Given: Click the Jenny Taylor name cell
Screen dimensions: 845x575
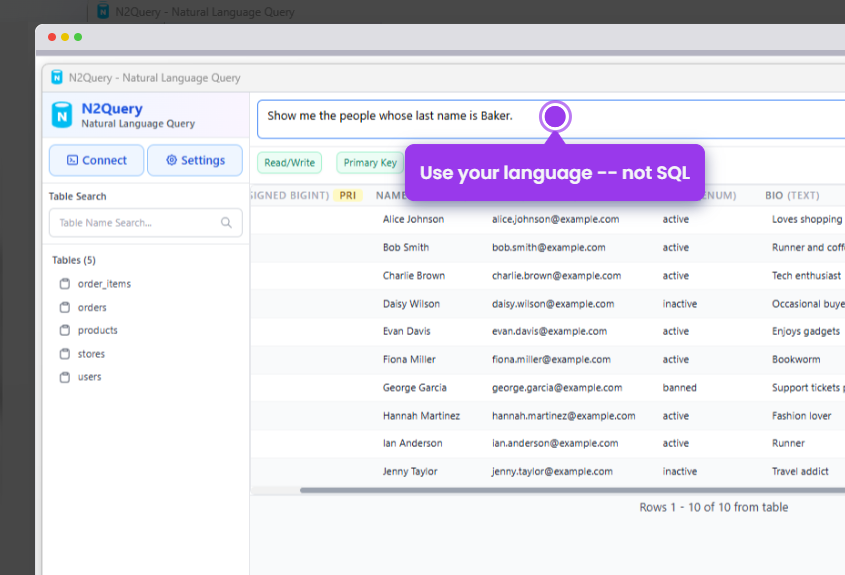Looking at the screenshot, I should pos(410,471).
